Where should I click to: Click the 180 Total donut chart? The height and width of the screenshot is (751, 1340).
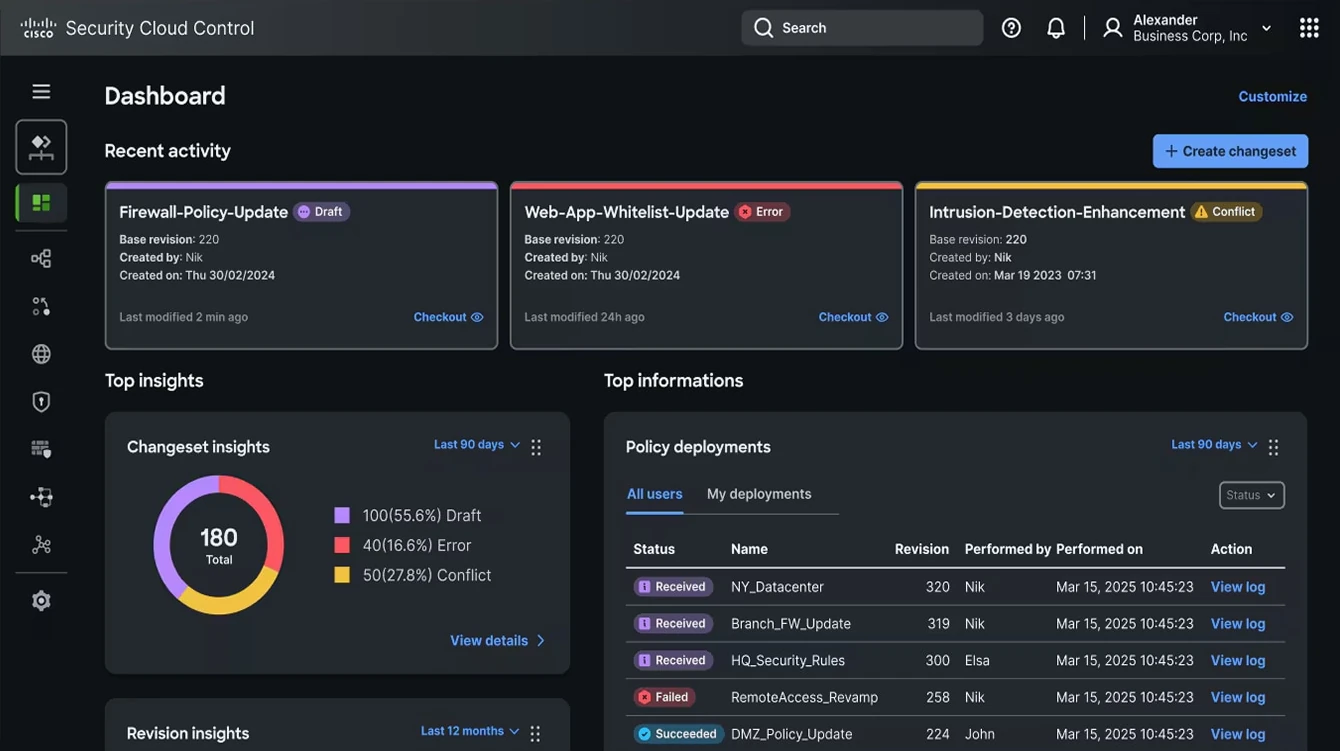[x=219, y=545]
